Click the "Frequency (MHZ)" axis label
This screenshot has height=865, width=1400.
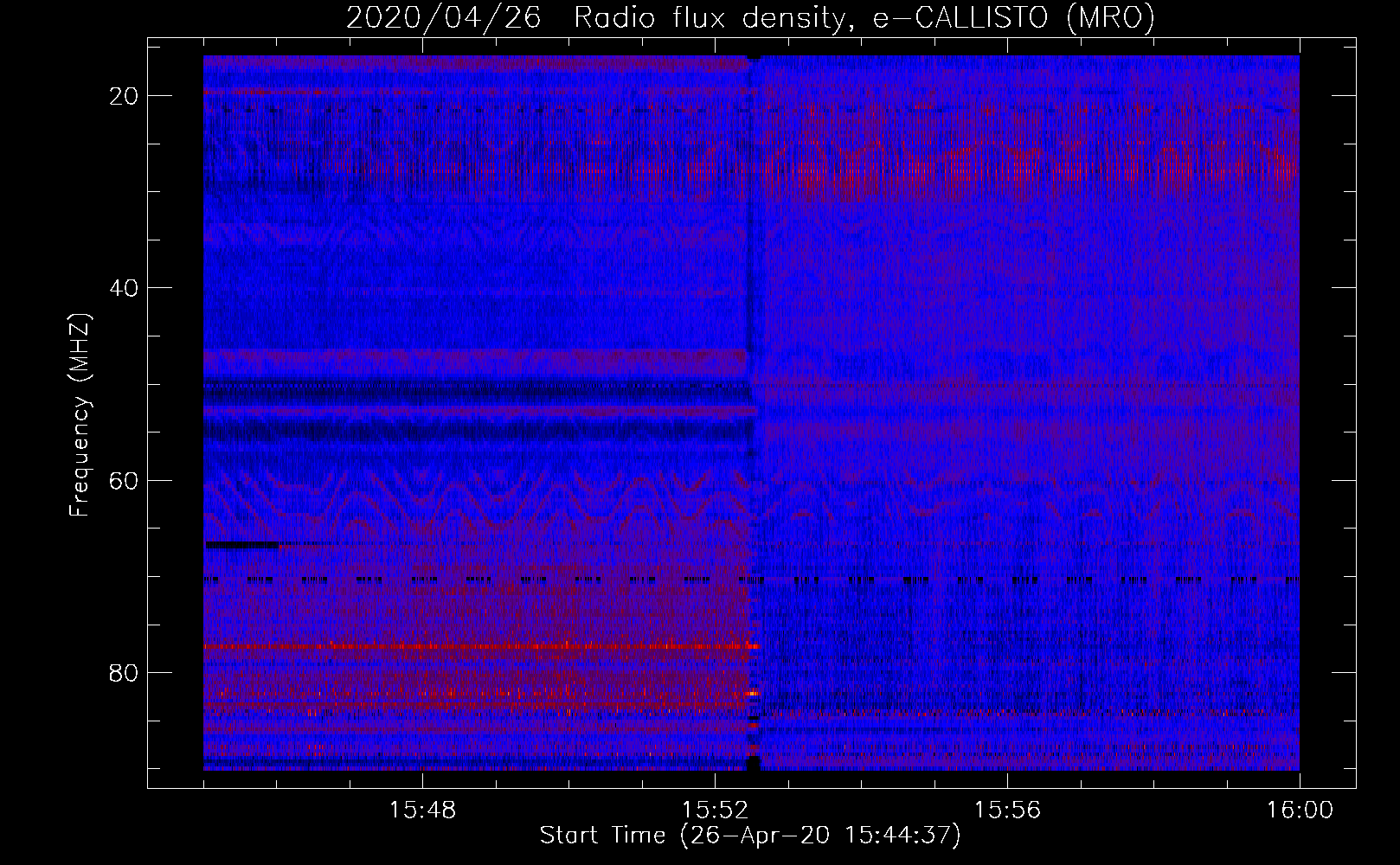[80, 415]
